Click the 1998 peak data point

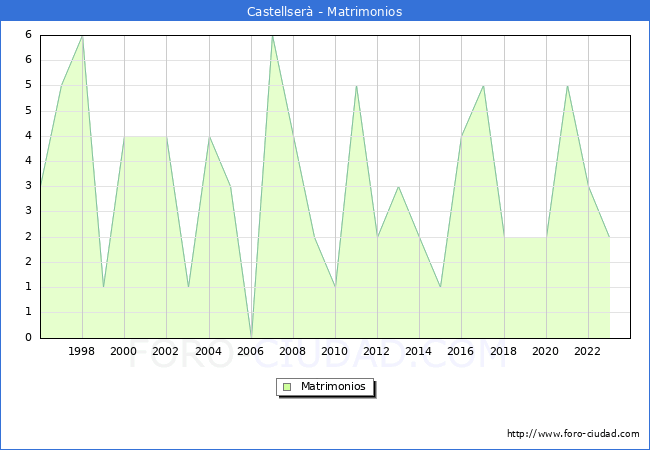pos(82,36)
